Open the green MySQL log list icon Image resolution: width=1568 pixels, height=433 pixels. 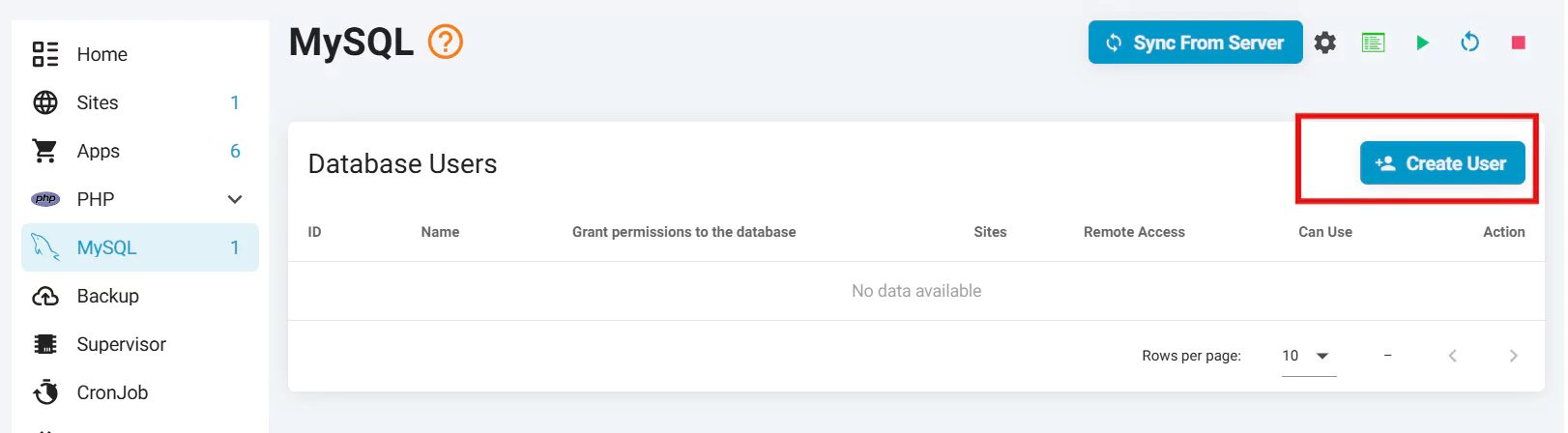[x=1373, y=43]
